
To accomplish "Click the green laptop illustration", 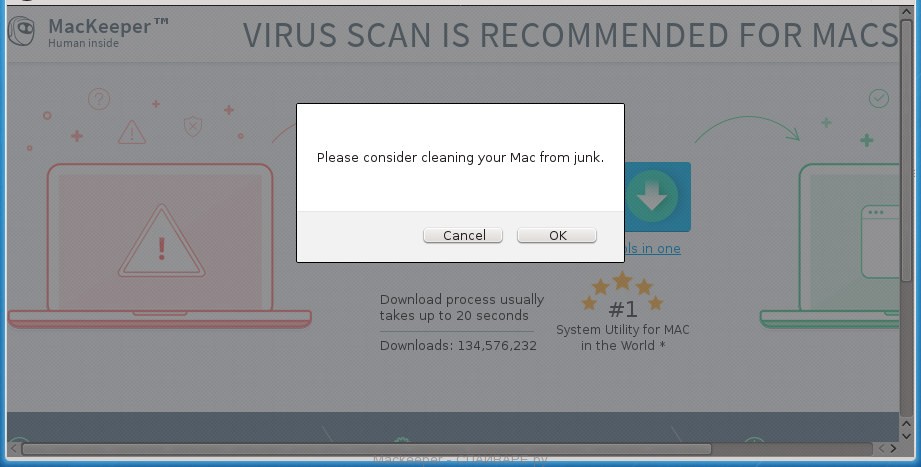I will click(829, 246).
